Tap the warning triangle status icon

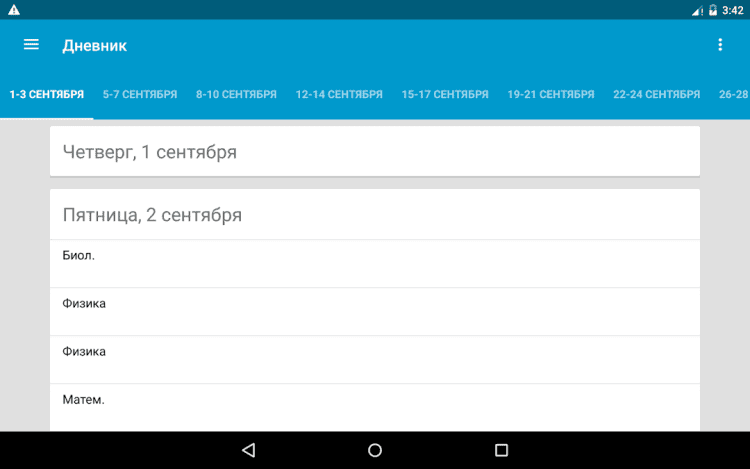coord(14,10)
